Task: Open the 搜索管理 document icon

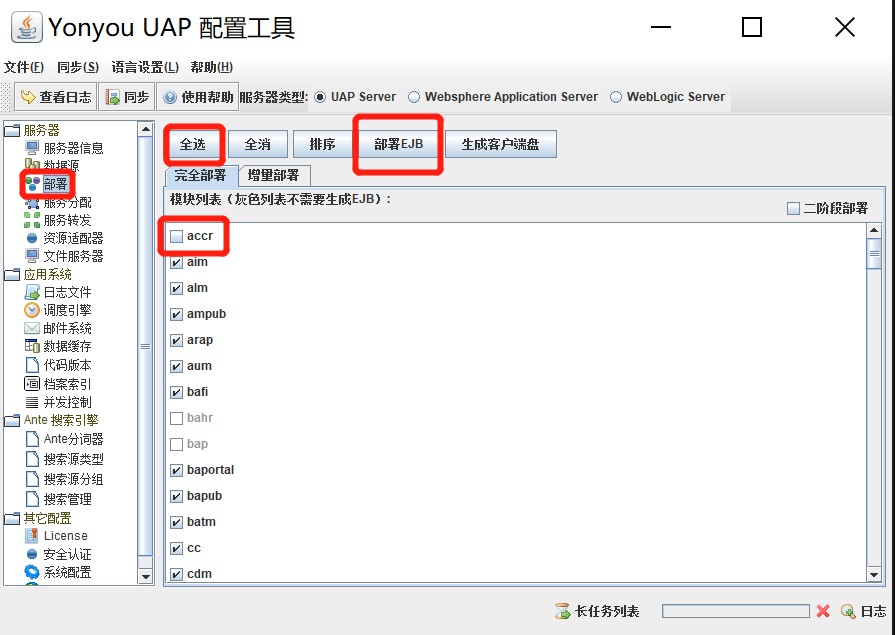Action: pyautogui.click(x=33, y=499)
